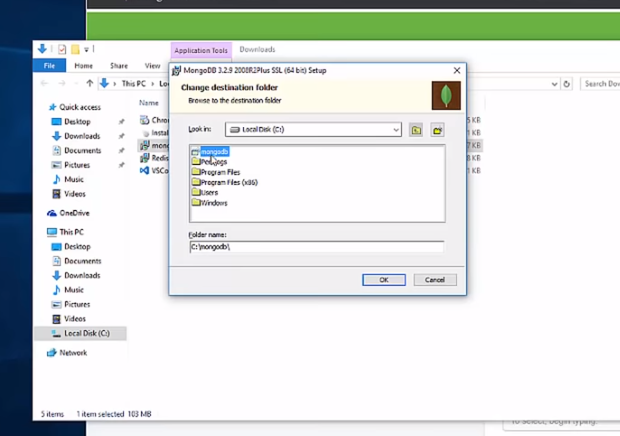Click the Back arrow in Explorer

tap(44, 83)
